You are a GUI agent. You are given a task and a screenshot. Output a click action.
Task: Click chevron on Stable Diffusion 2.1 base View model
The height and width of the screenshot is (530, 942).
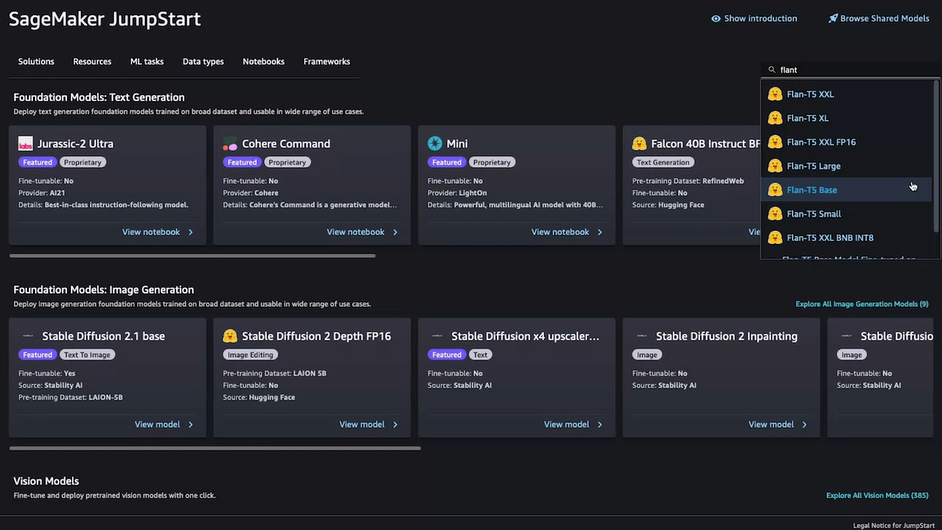(190, 424)
